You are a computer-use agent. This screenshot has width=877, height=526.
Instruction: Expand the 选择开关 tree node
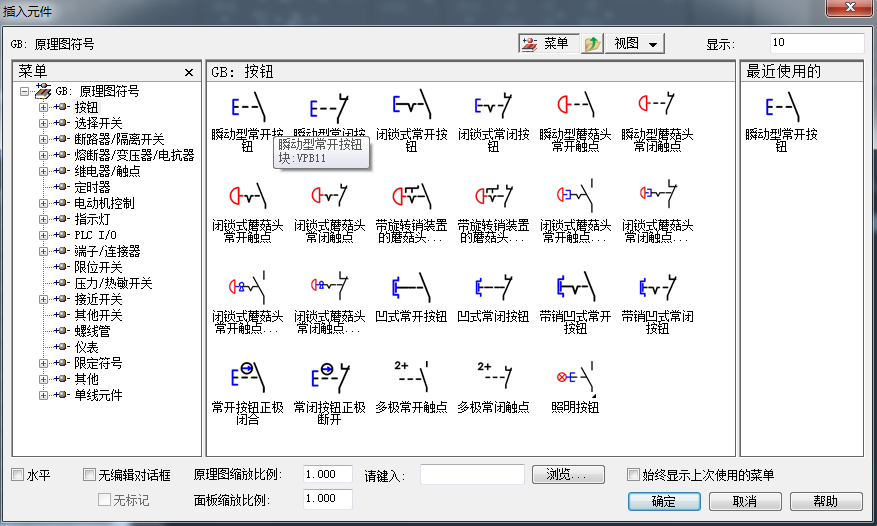pyautogui.click(x=43, y=123)
